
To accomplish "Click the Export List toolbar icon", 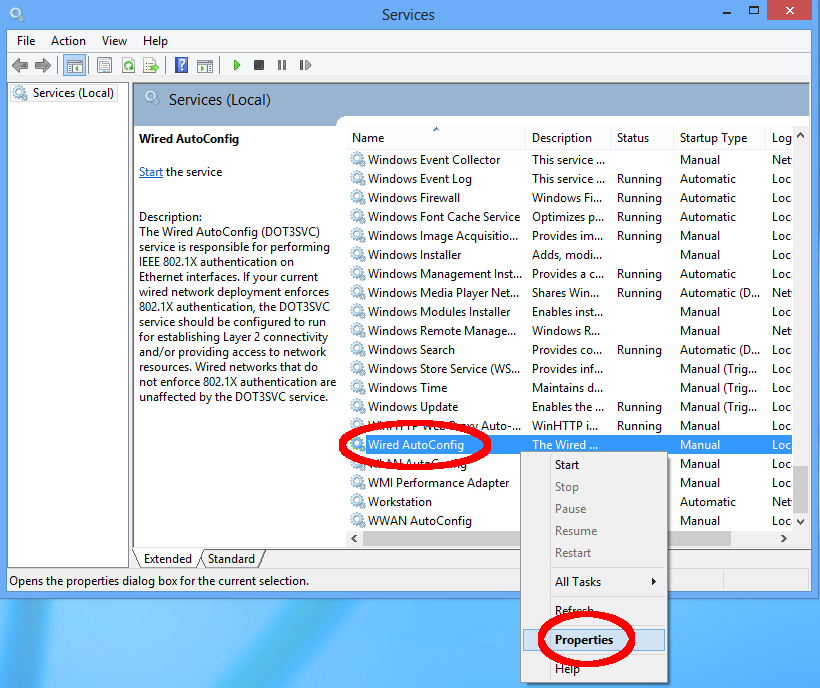I will [151, 65].
